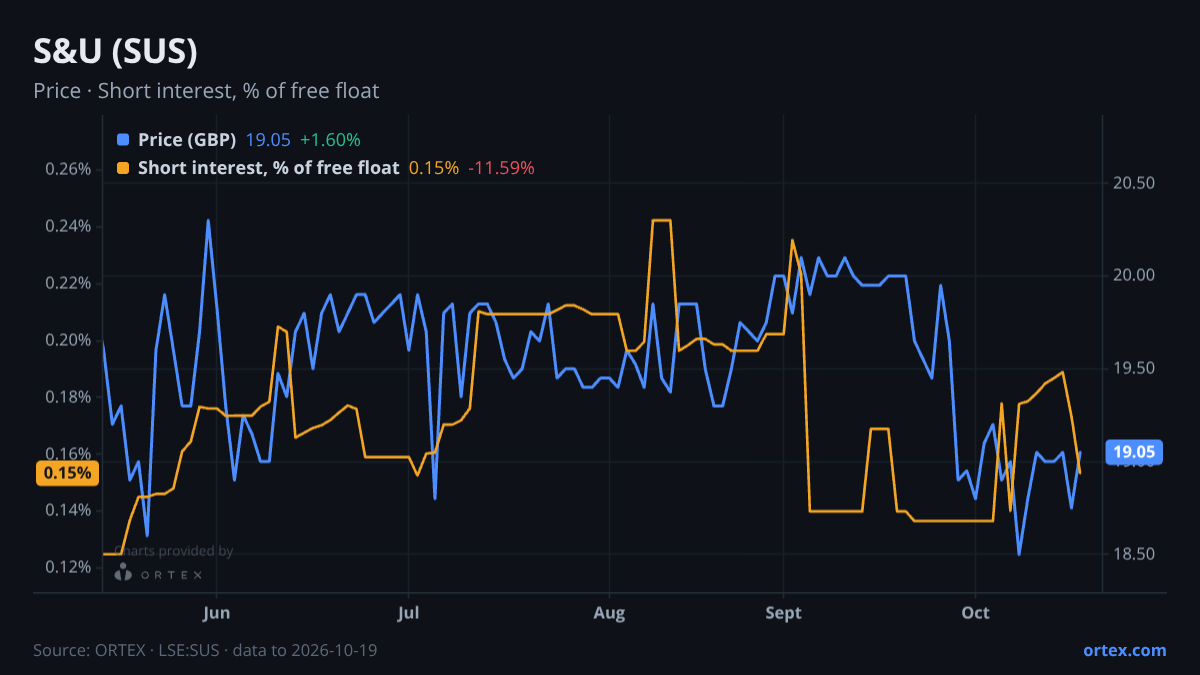Click the Jul x-axis label
Screen dimensions: 1200x675
407,613
